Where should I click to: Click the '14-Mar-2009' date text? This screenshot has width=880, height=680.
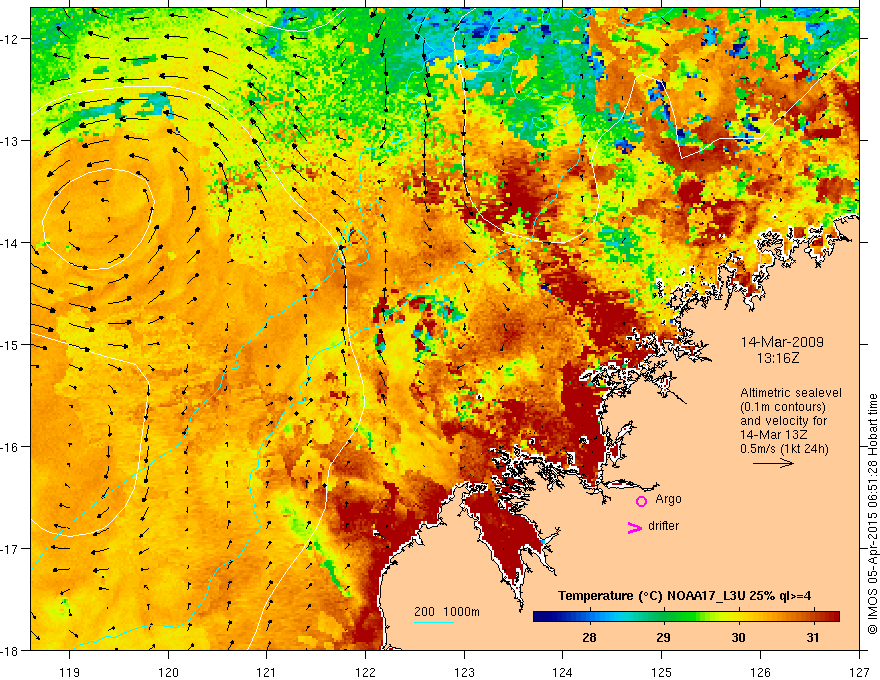[782, 342]
